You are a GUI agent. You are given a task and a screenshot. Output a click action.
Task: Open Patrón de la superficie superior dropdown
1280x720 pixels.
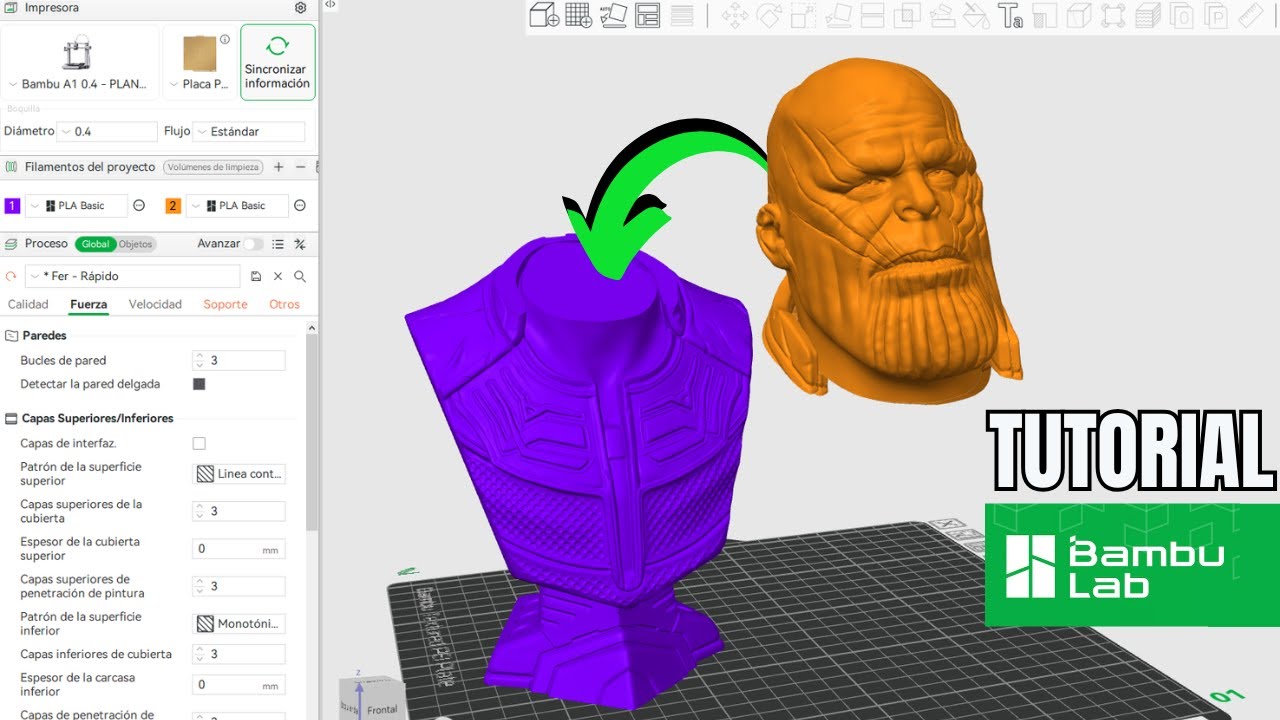[239, 474]
